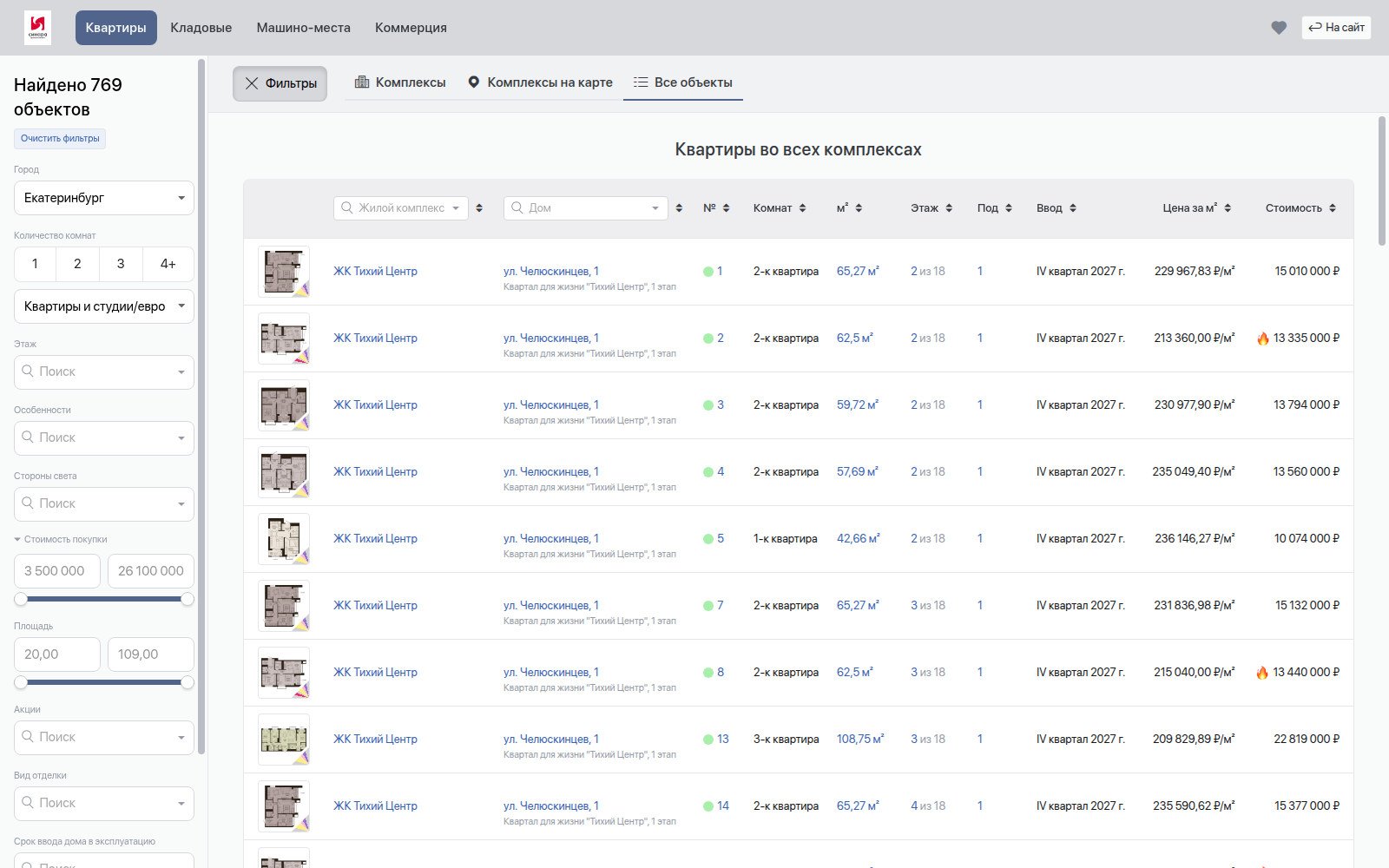Sort by Жилой комплекс column arrows

479,208
